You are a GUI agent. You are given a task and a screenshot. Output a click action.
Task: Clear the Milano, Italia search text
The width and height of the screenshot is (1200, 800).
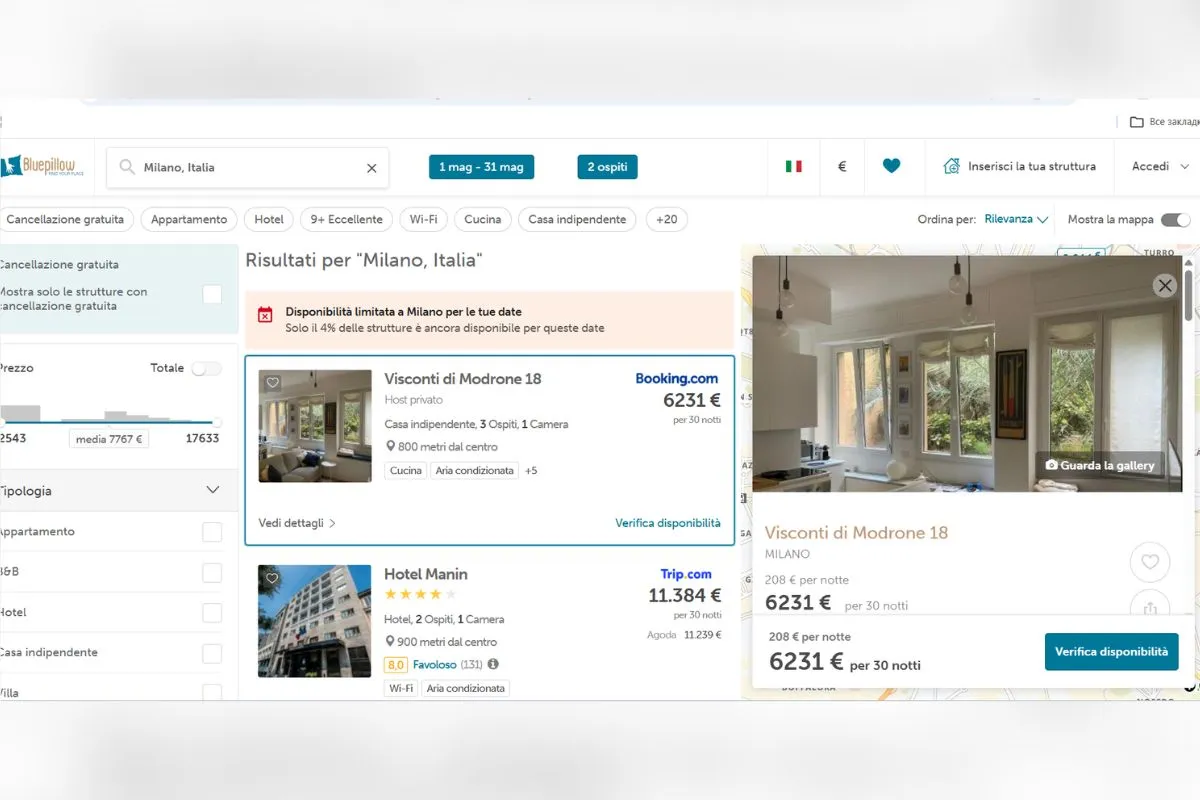tap(371, 168)
